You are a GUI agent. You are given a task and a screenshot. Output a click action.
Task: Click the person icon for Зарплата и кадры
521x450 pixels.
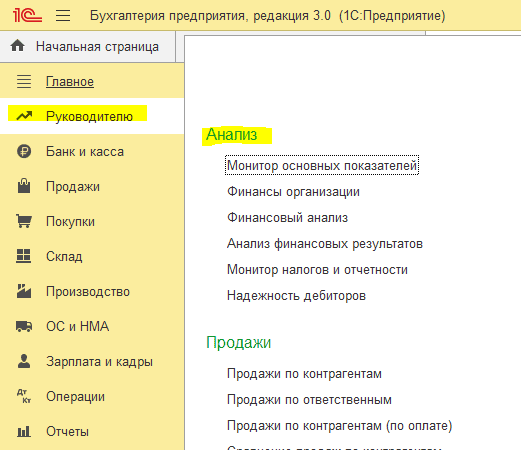click(x=24, y=361)
